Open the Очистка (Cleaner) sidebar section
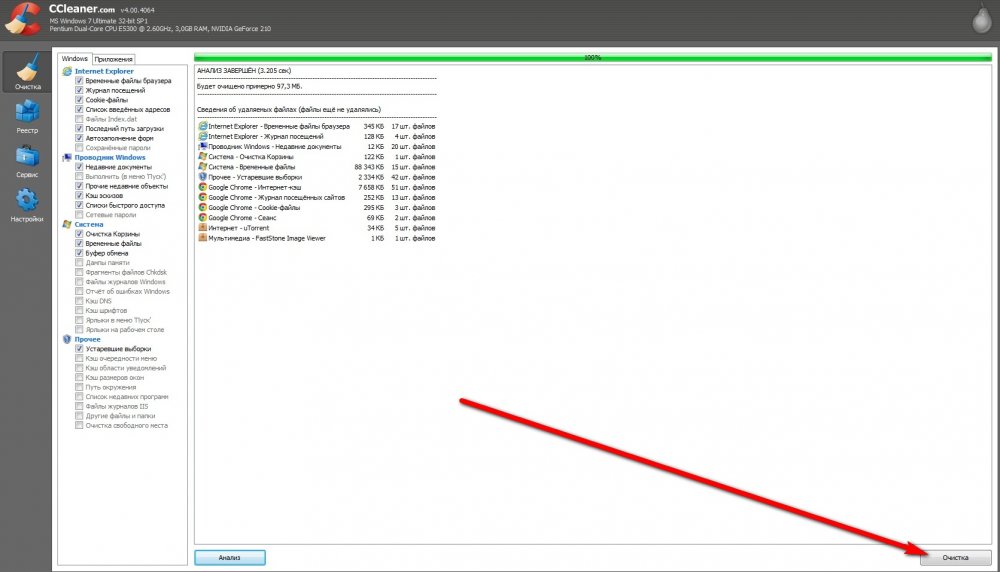The width and height of the screenshot is (1000, 572). 27,72
